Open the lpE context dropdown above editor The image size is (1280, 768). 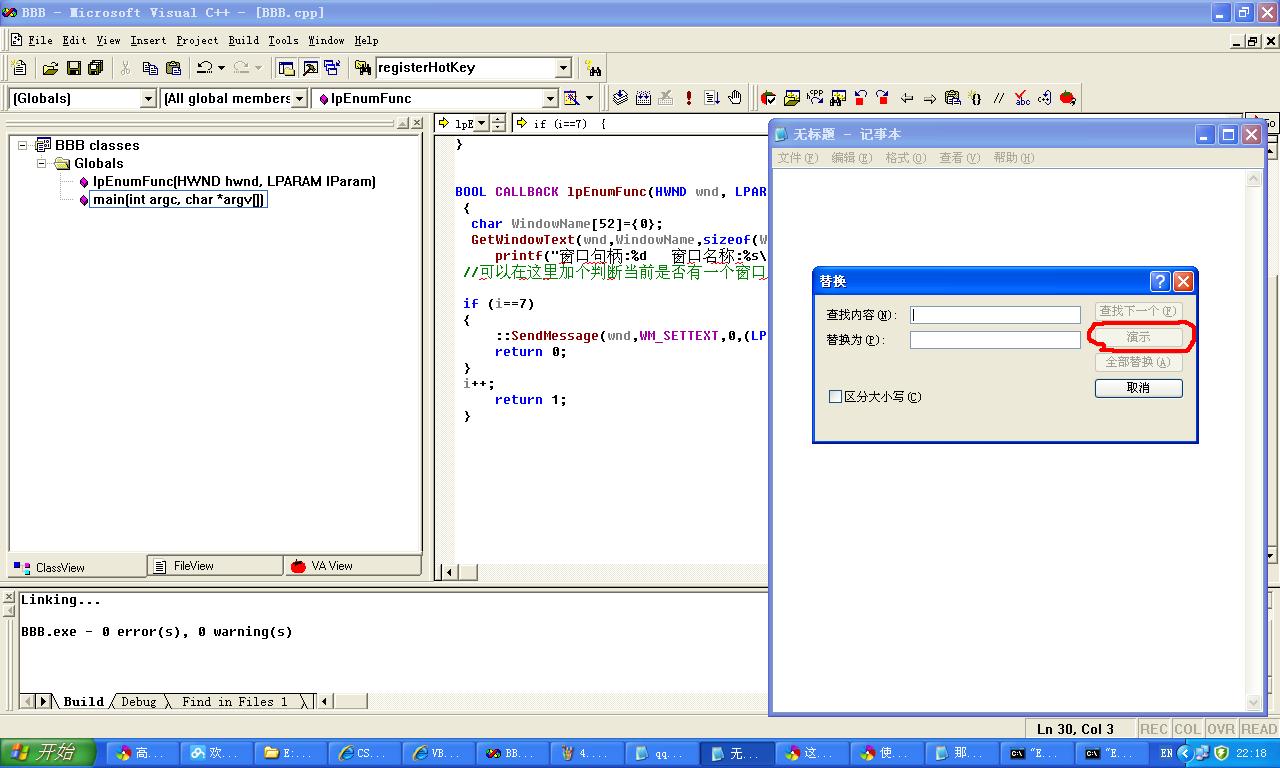pyautogui.click(x=481, y=123)
